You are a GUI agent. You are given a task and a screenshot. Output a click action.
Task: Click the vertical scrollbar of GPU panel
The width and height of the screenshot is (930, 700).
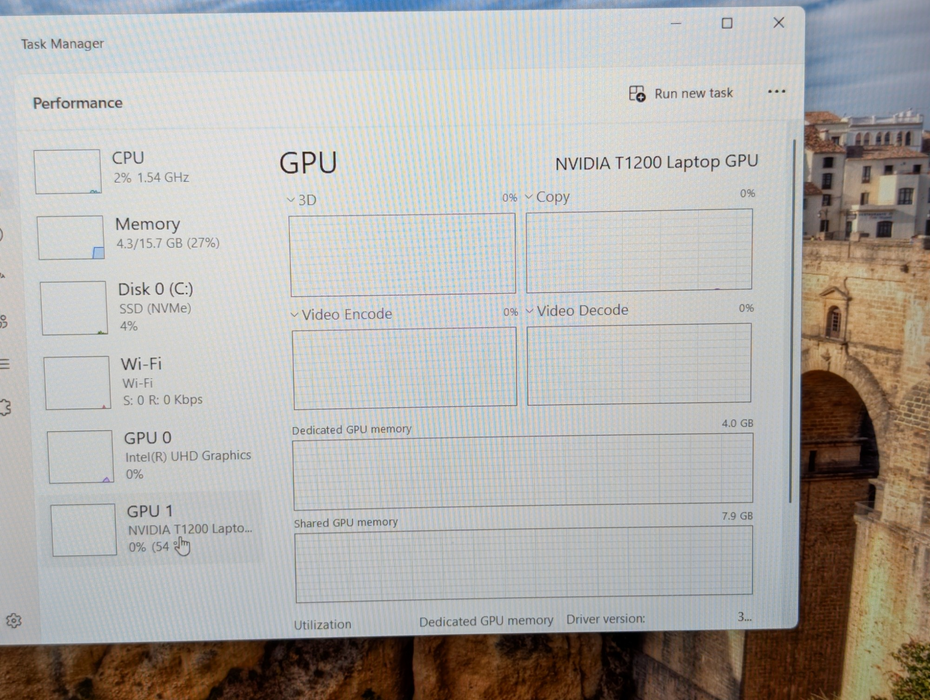(791, 320)
